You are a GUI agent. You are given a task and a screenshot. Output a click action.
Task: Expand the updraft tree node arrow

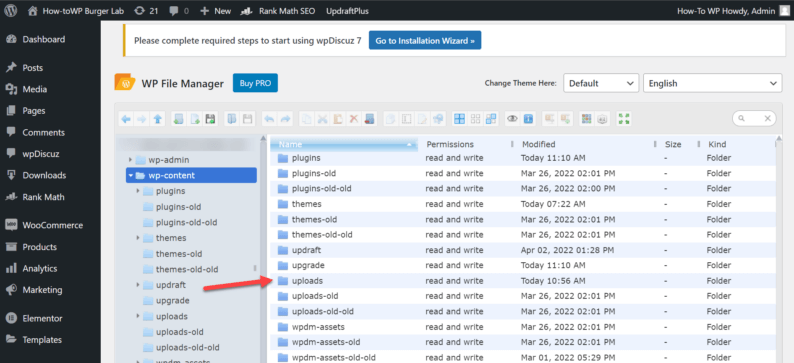click(x=138, y=285)
